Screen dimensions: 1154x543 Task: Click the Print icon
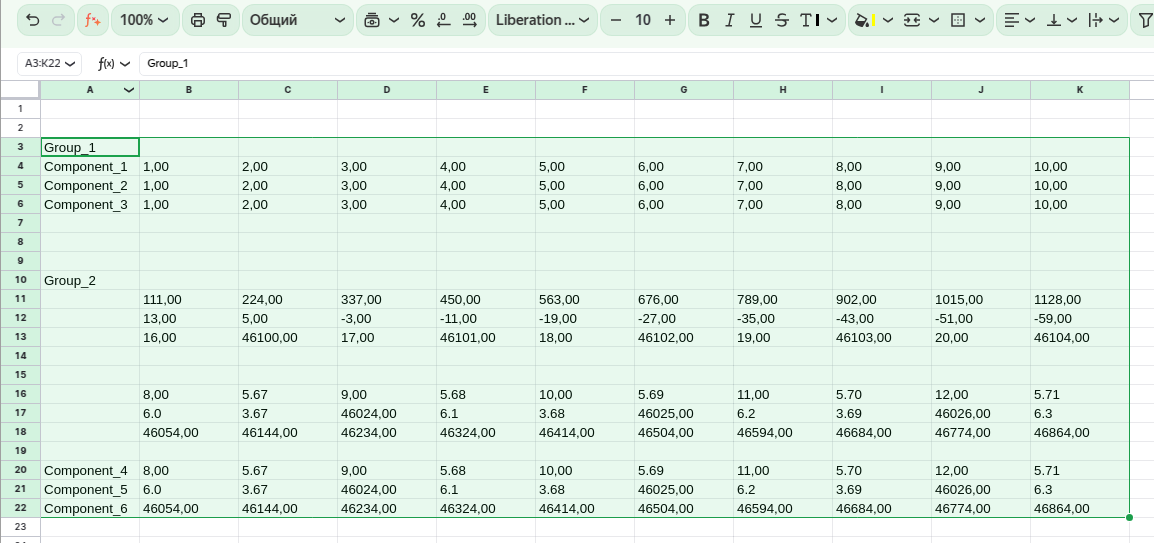(197, 20)
